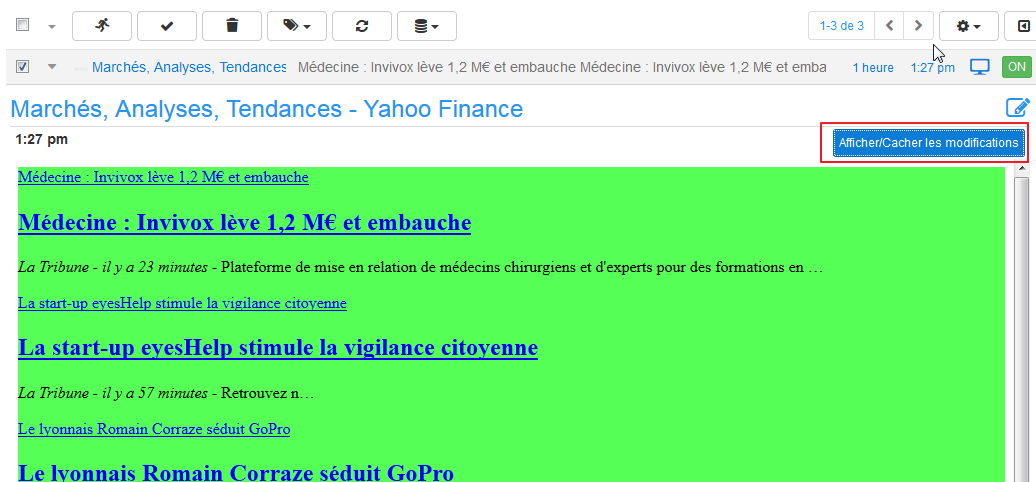Open large Romain Corraze GoPro heading
1036x482 pixels.
pos(236,473)
